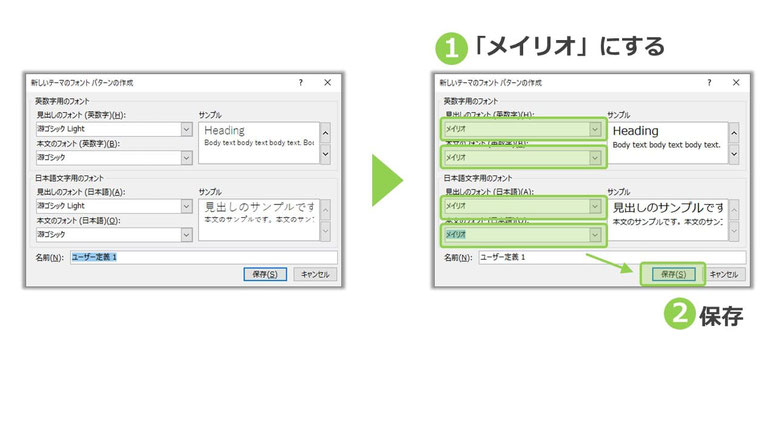
Task: Click キャンセル button in left dialog
Action: pyautogui.click(x=315, y=274)
